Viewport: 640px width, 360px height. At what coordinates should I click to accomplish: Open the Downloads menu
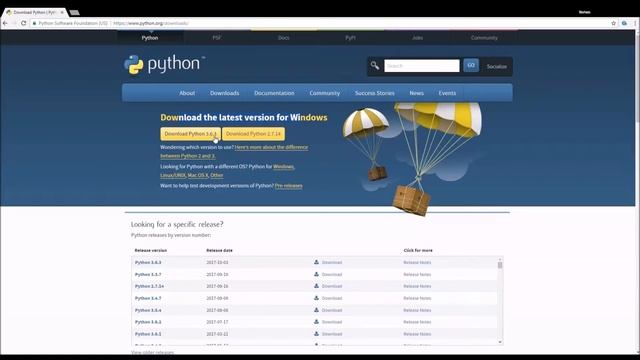(x=224, y=93)
